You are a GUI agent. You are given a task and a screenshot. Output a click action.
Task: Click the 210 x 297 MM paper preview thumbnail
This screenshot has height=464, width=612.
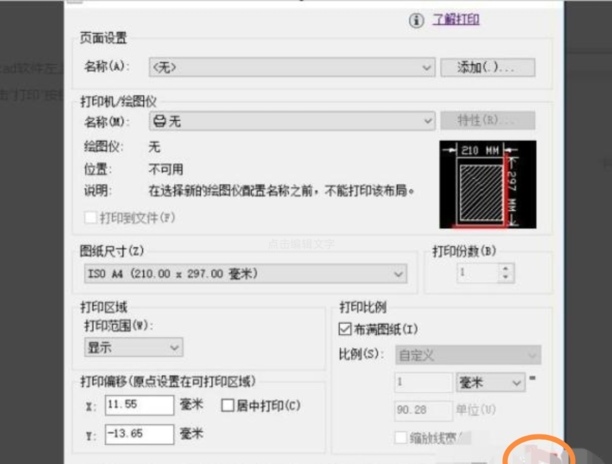click(487, 184)
